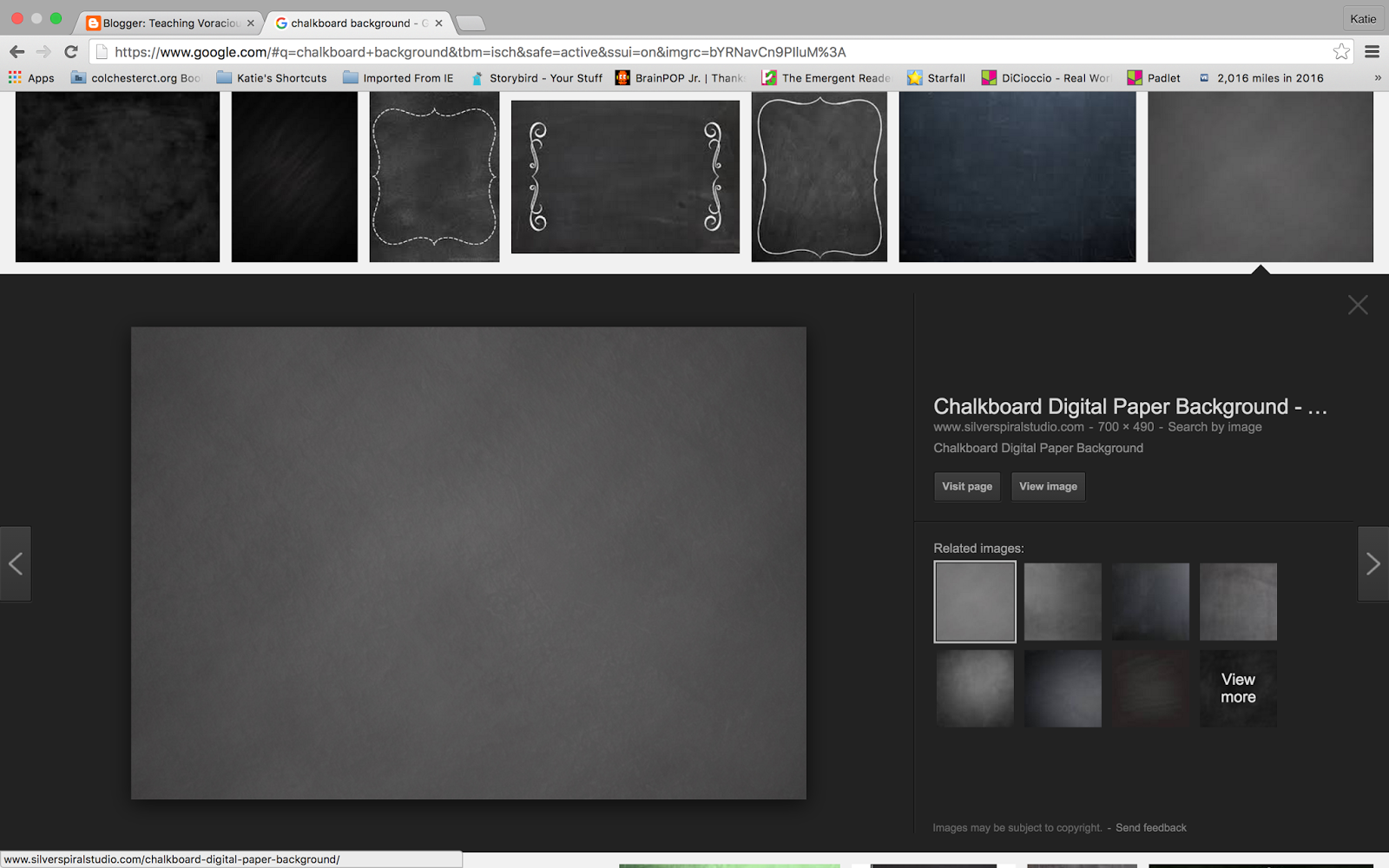Select the first related image thumbnail
This screenshot has width=1389, height=868.
(974, 602)
